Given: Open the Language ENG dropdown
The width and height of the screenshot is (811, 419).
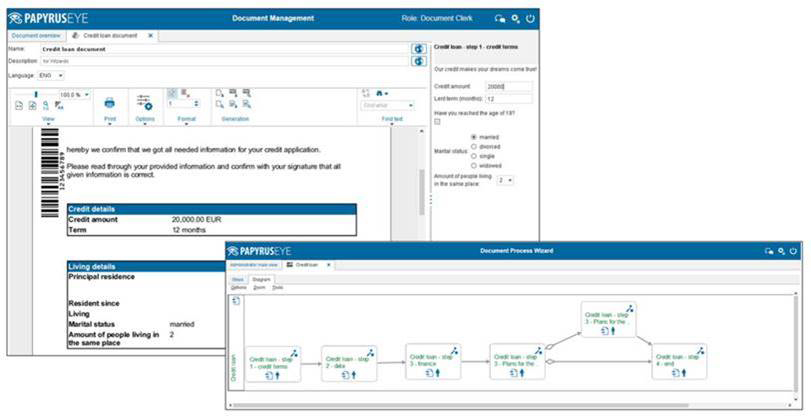Looking at the screenshot, I should [x=51, y=76].
